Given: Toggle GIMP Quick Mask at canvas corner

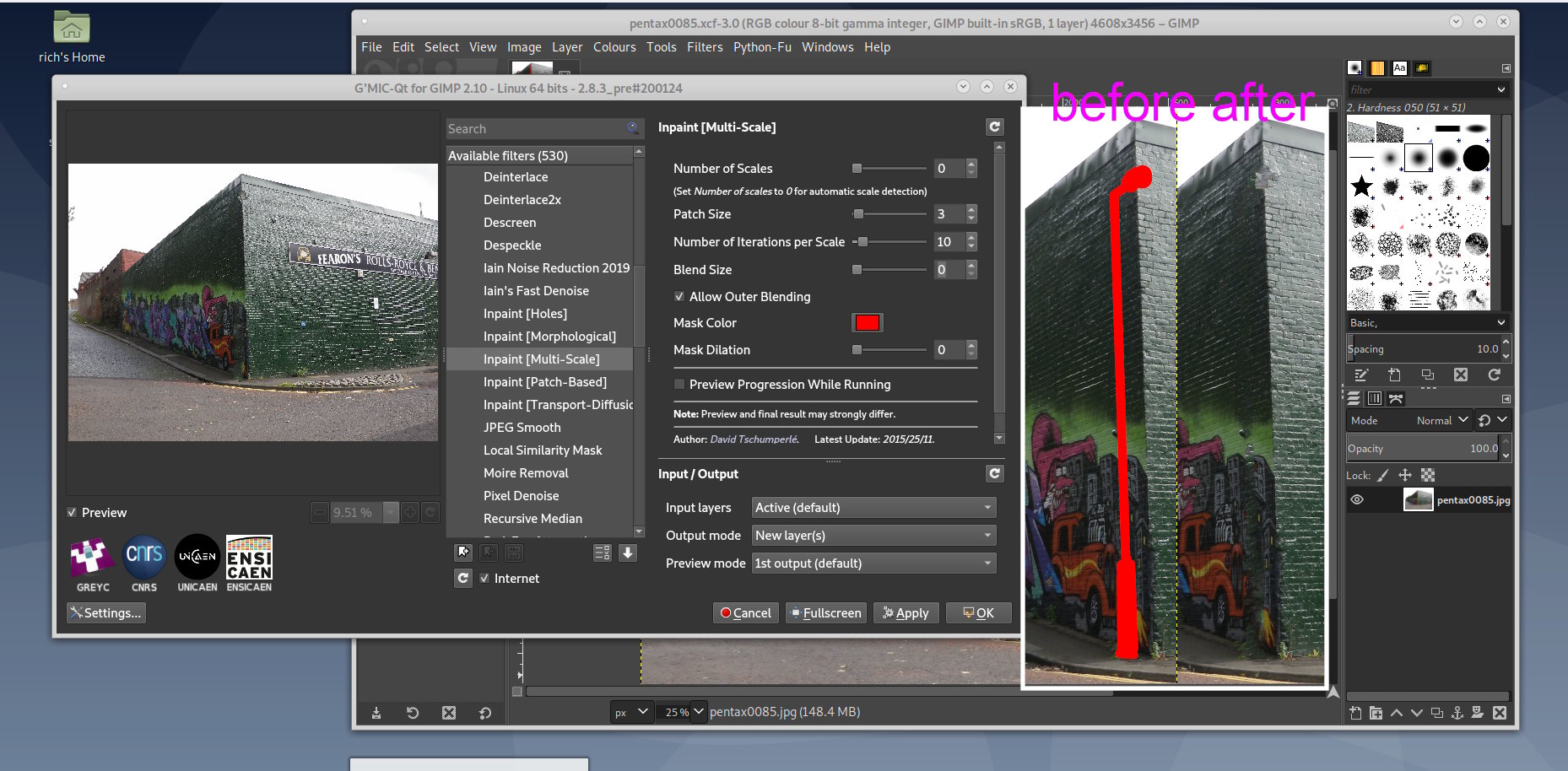Looking at the screenshot, I should [x=517, y=692].
